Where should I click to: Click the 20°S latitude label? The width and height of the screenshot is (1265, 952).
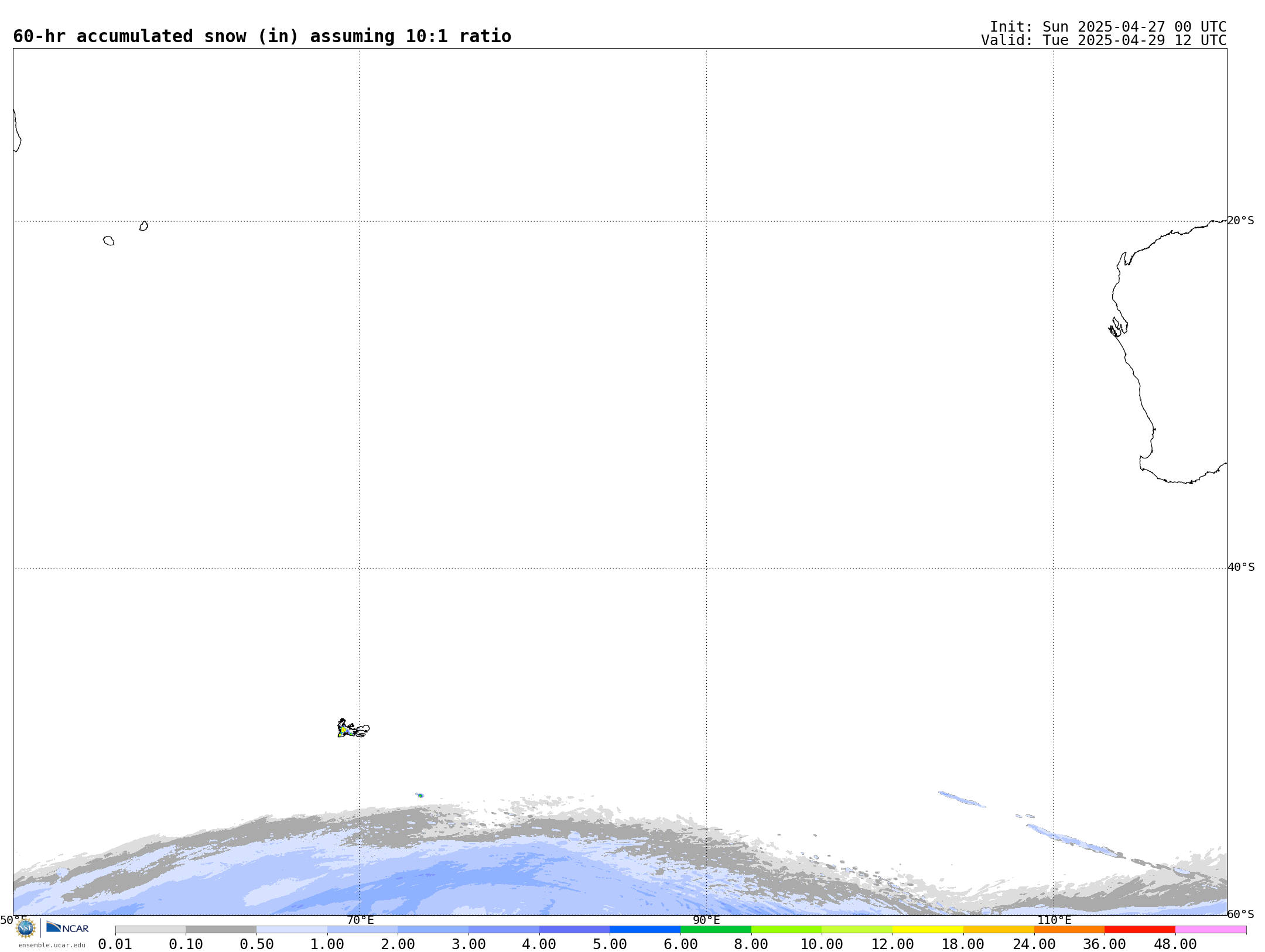click(1240, 221)
